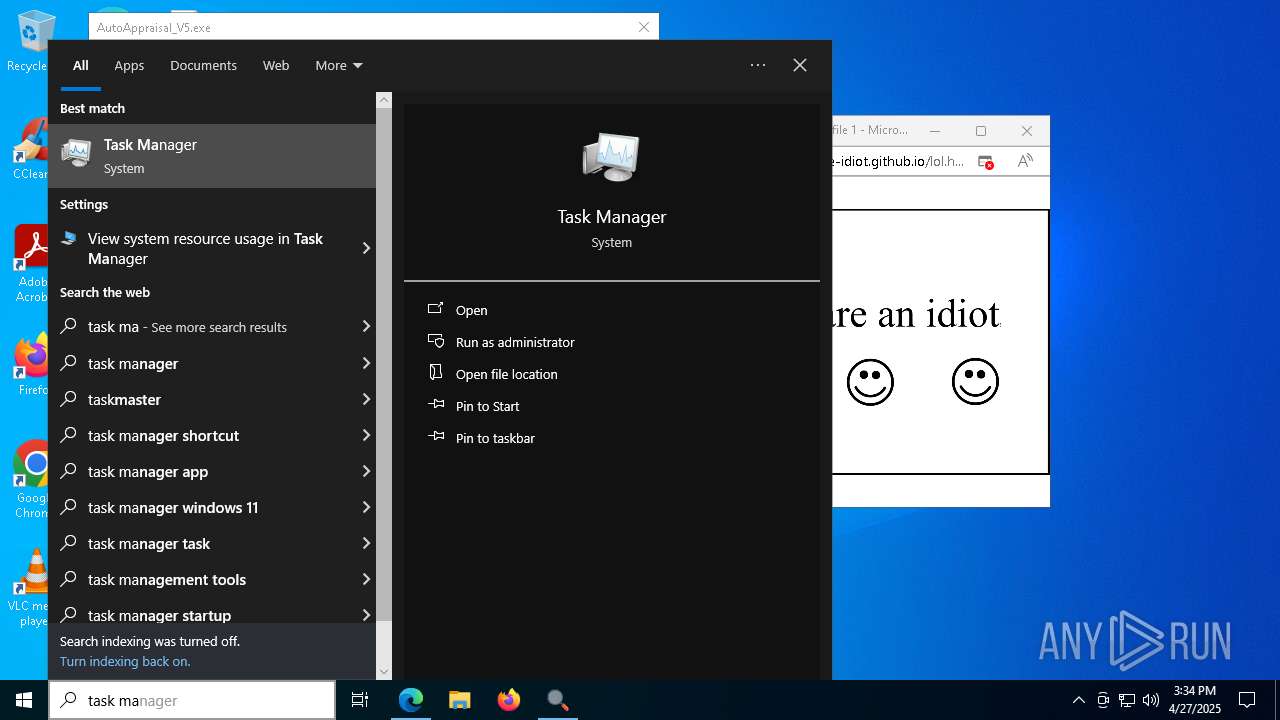Click the large Task Manager preview icon

(x=611, y=157)
